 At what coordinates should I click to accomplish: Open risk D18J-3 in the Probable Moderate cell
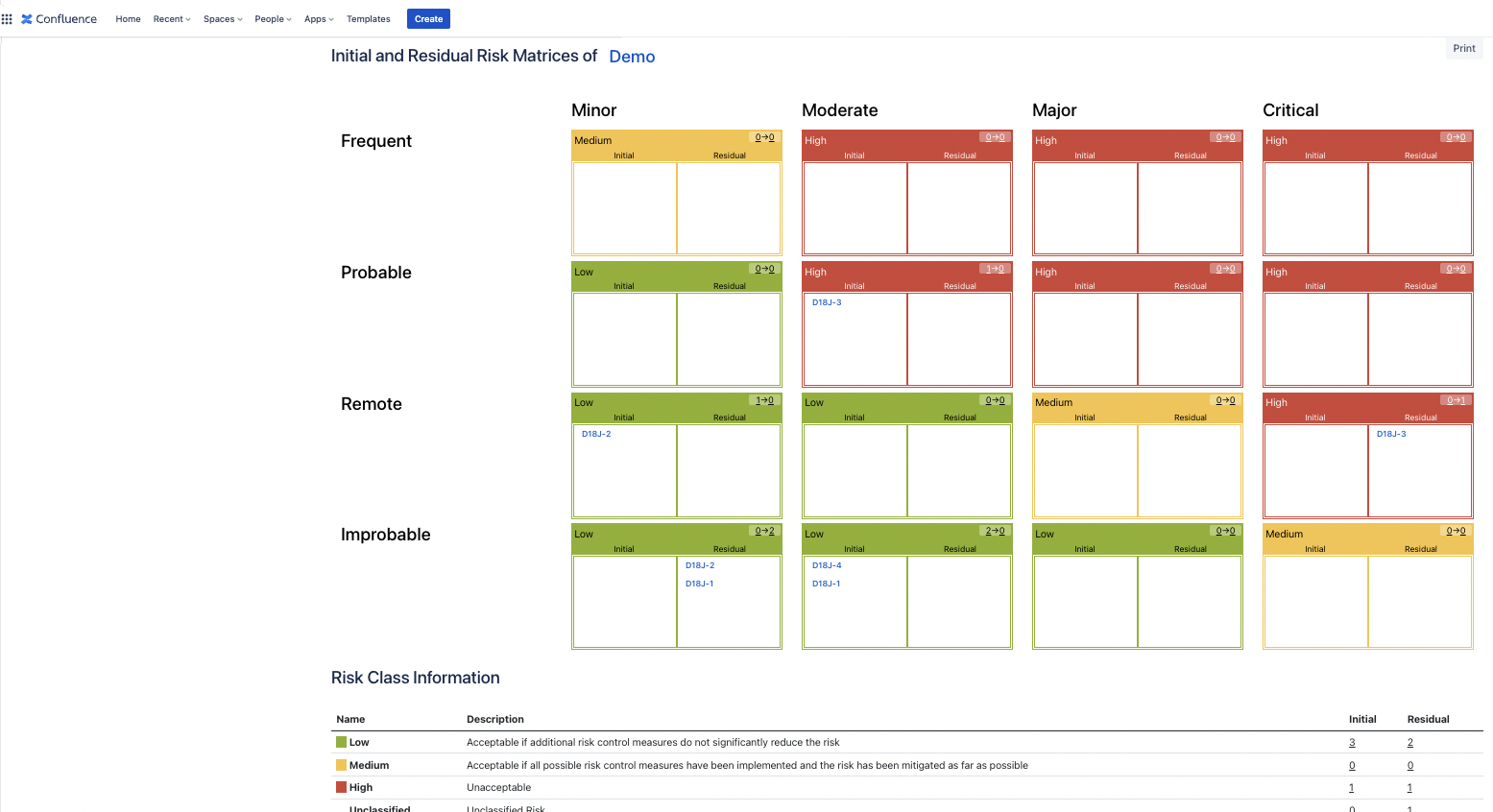(x=827, y=301)
